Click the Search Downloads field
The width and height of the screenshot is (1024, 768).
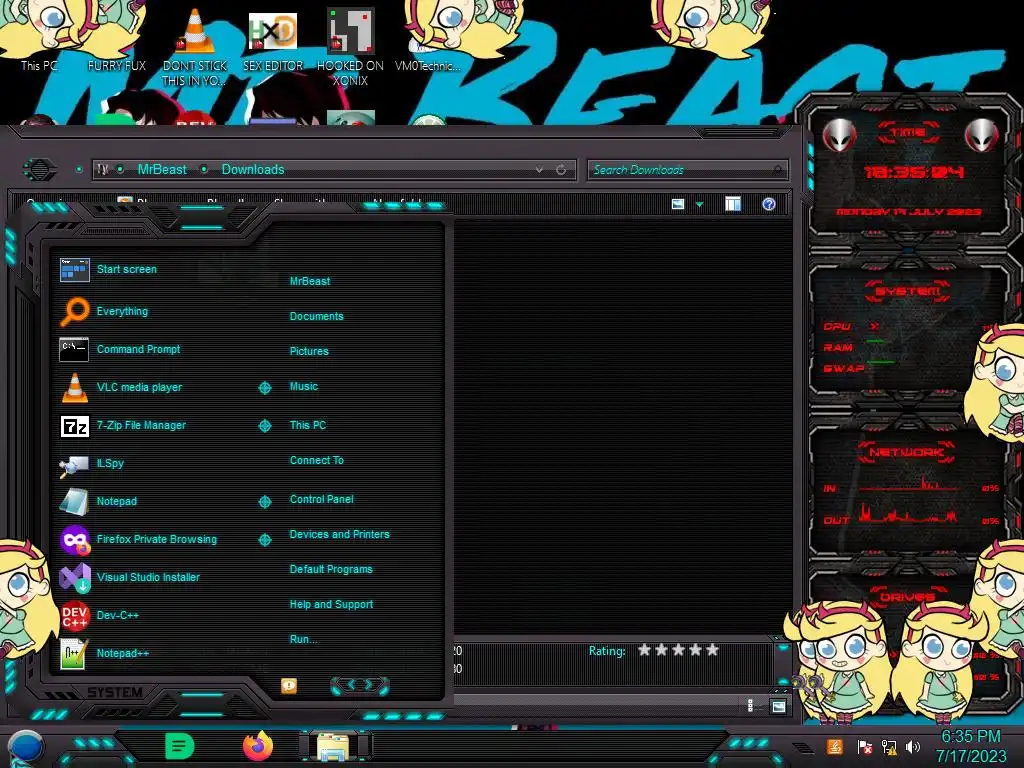pyautogui.click(x=688, y=170)
